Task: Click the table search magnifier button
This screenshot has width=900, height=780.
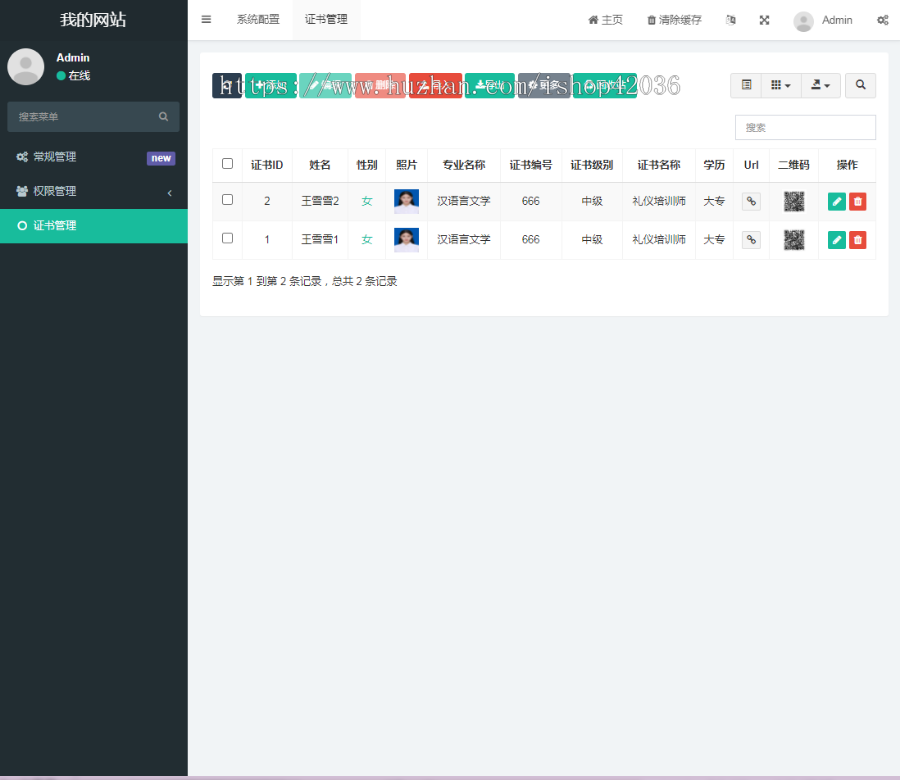Action: 860,86
